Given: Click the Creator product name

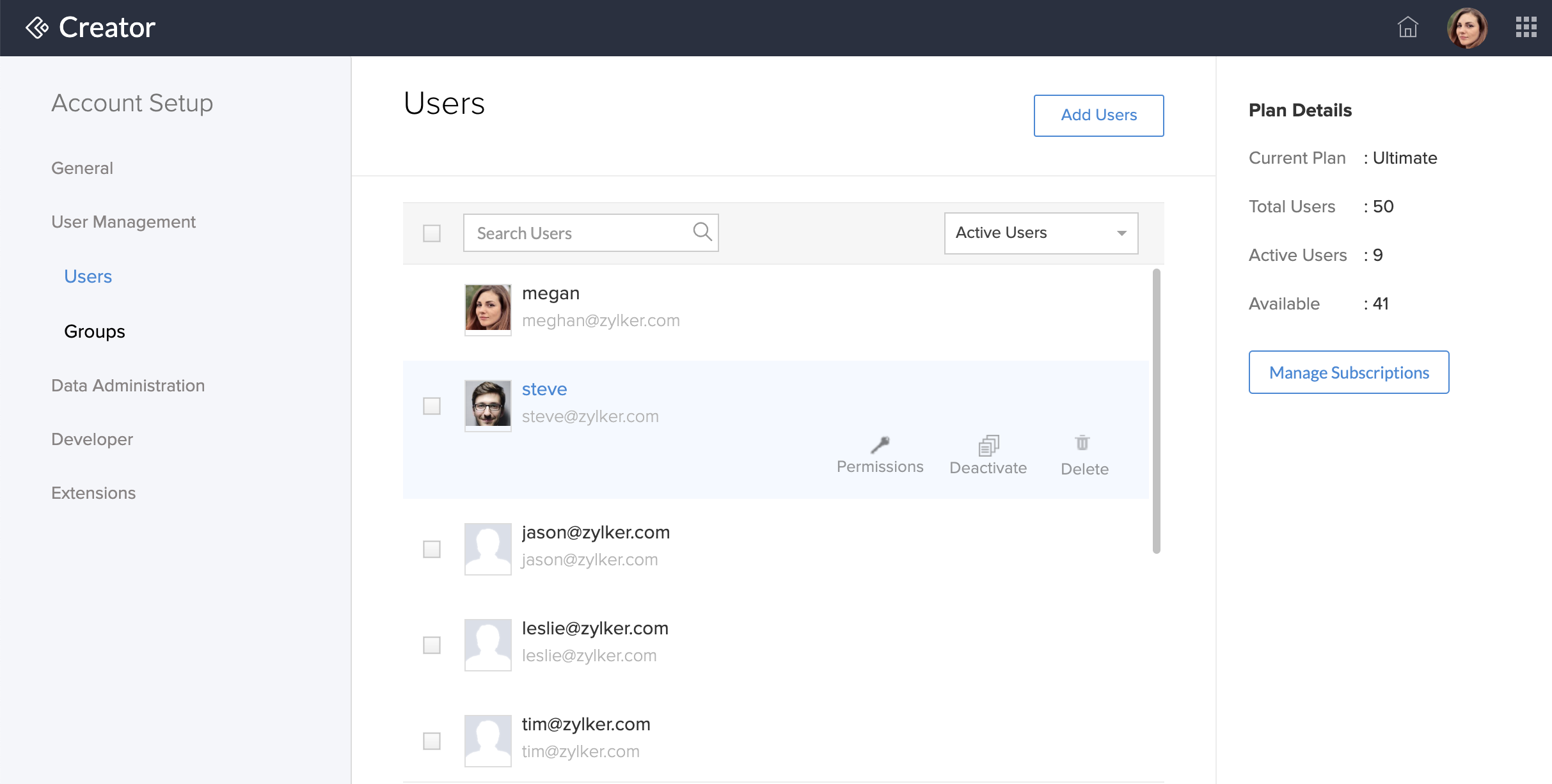Looking at the screenshot, I should point(107,27).
